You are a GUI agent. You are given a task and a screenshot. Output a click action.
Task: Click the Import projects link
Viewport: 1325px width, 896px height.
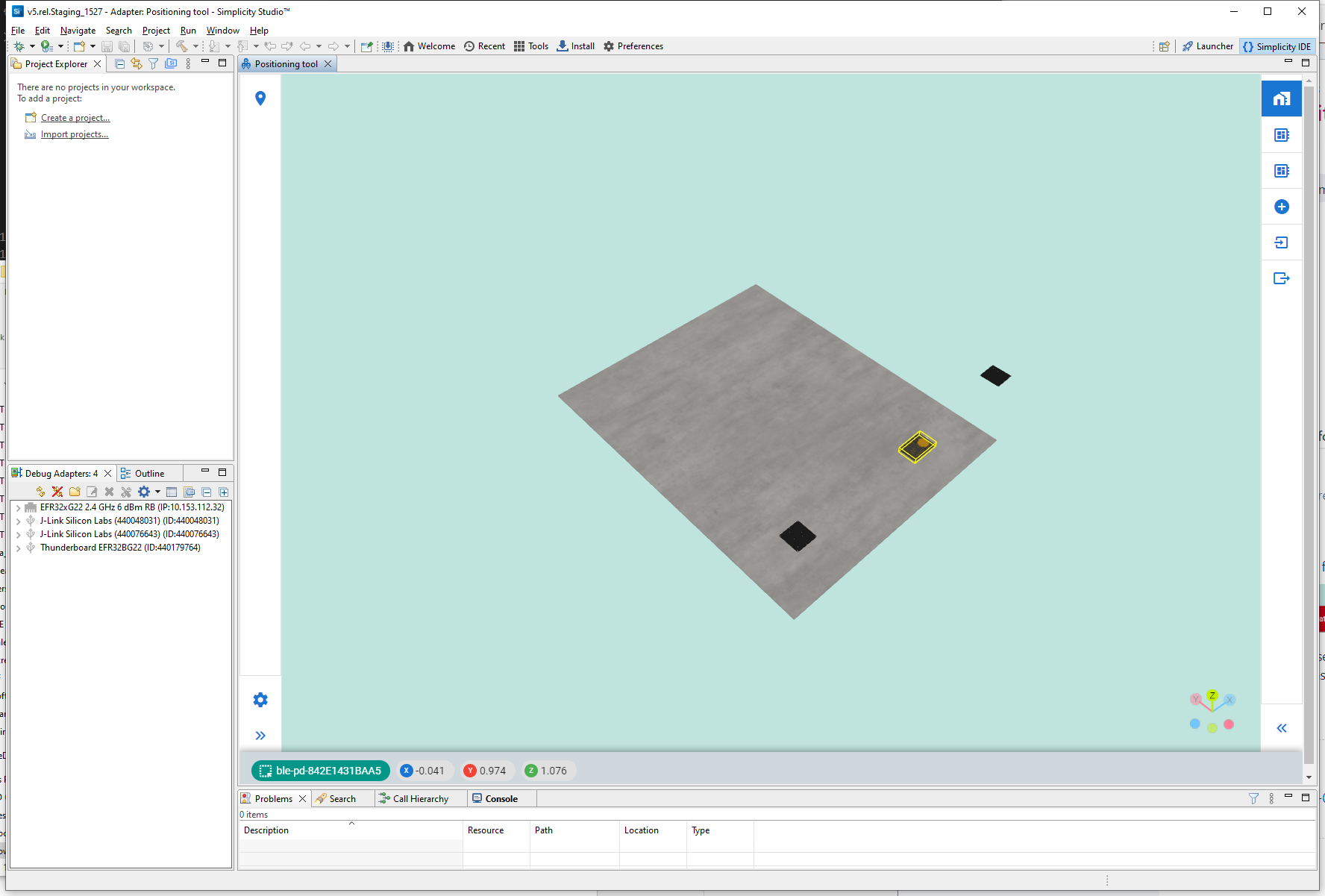(x=75, y=134)
